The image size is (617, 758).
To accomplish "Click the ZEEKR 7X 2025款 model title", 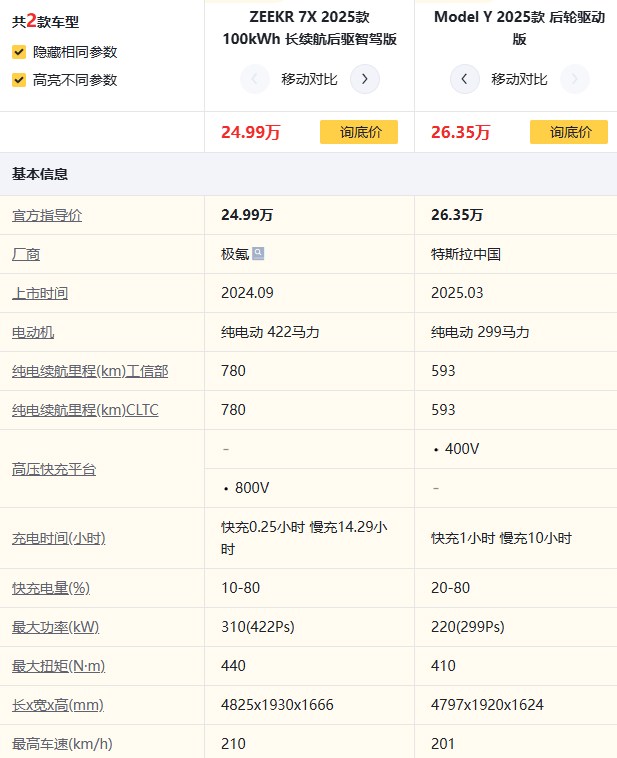I will pos(309,28).
